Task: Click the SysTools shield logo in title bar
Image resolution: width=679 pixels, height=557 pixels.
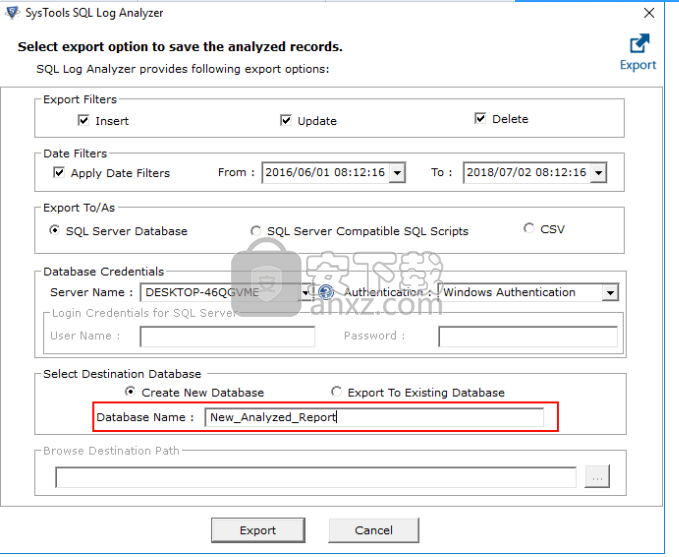Action: [x=13, y=13]
